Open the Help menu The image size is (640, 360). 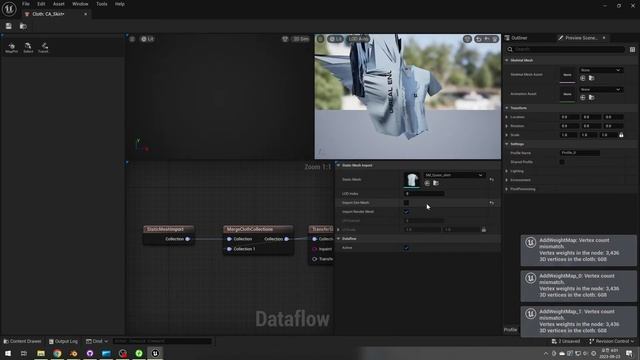[120, 4]
